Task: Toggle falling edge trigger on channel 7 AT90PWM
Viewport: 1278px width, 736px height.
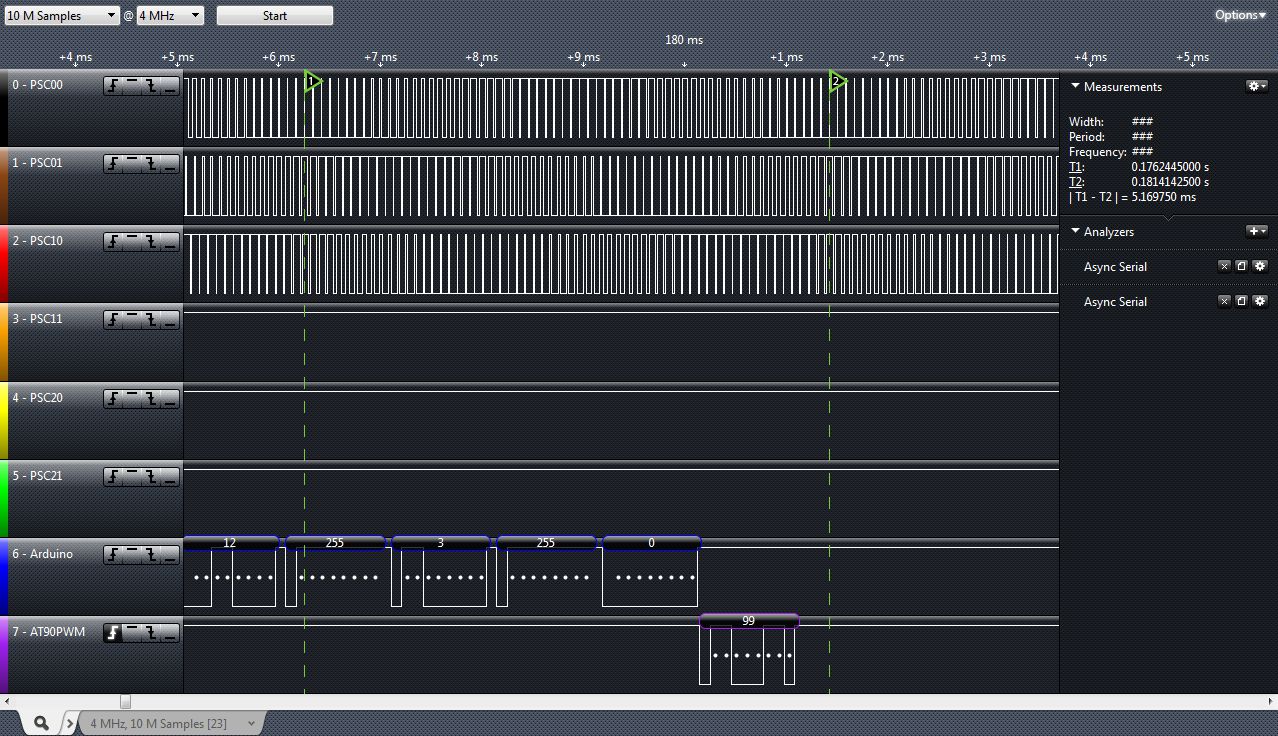Action: tap(151, 633)
